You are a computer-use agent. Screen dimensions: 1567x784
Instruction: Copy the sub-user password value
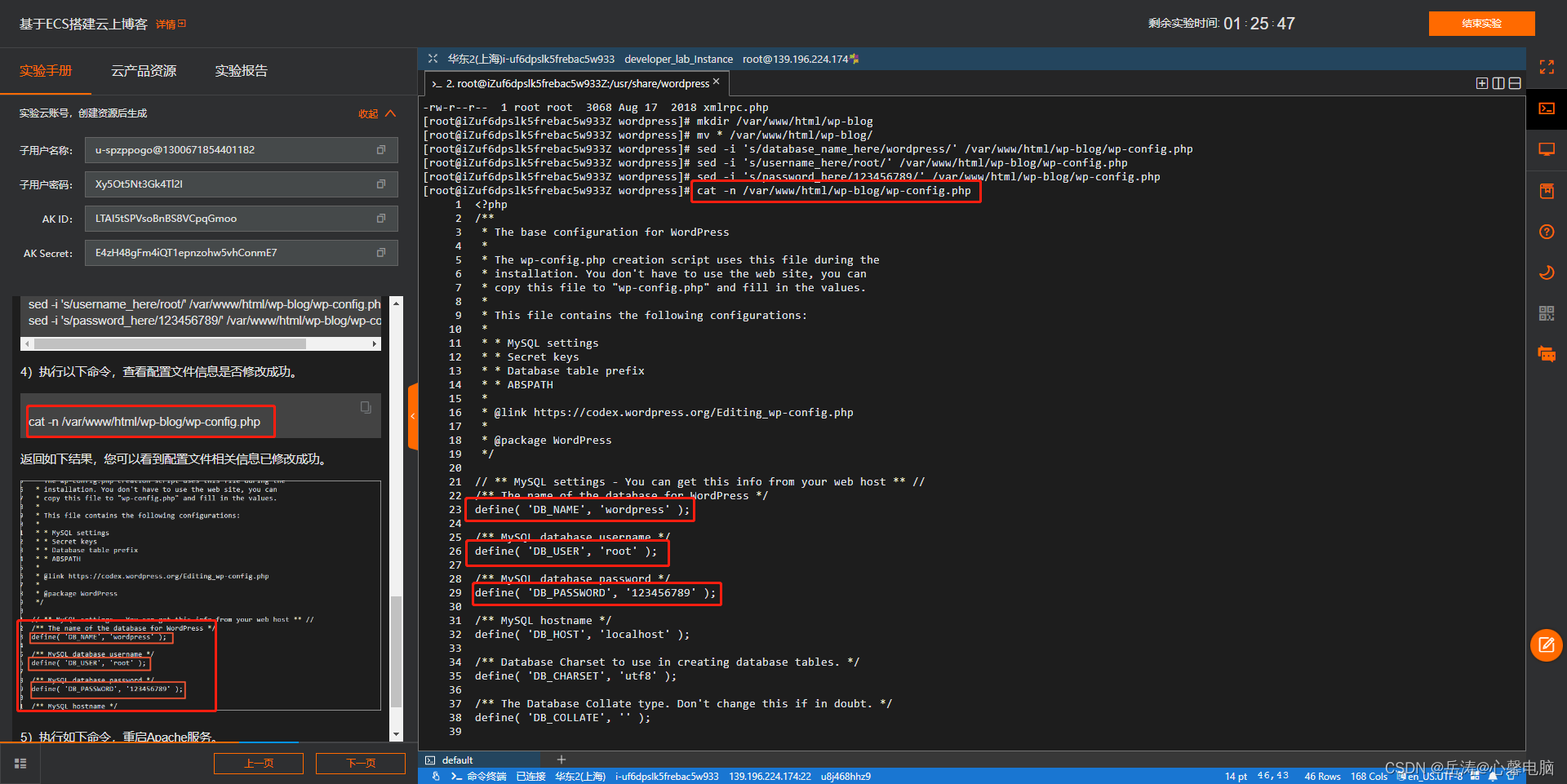click(x=380, y=184)
